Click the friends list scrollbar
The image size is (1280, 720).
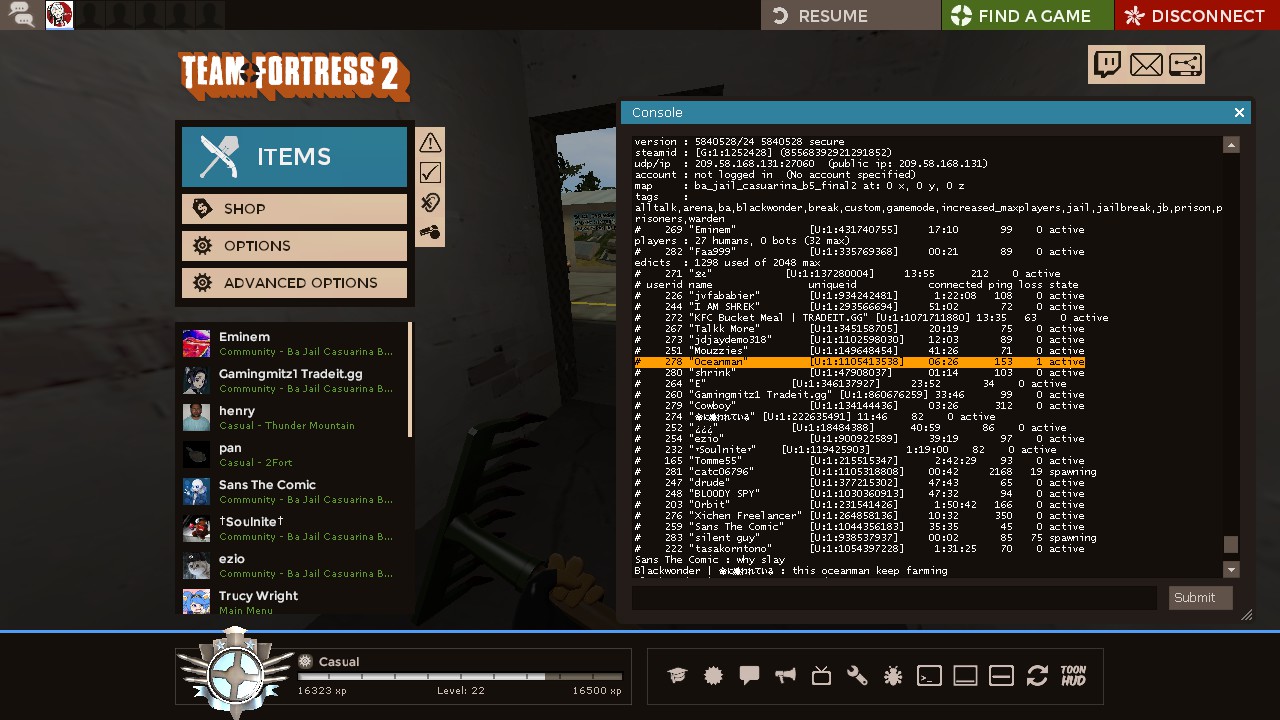[x=410, y=379]
